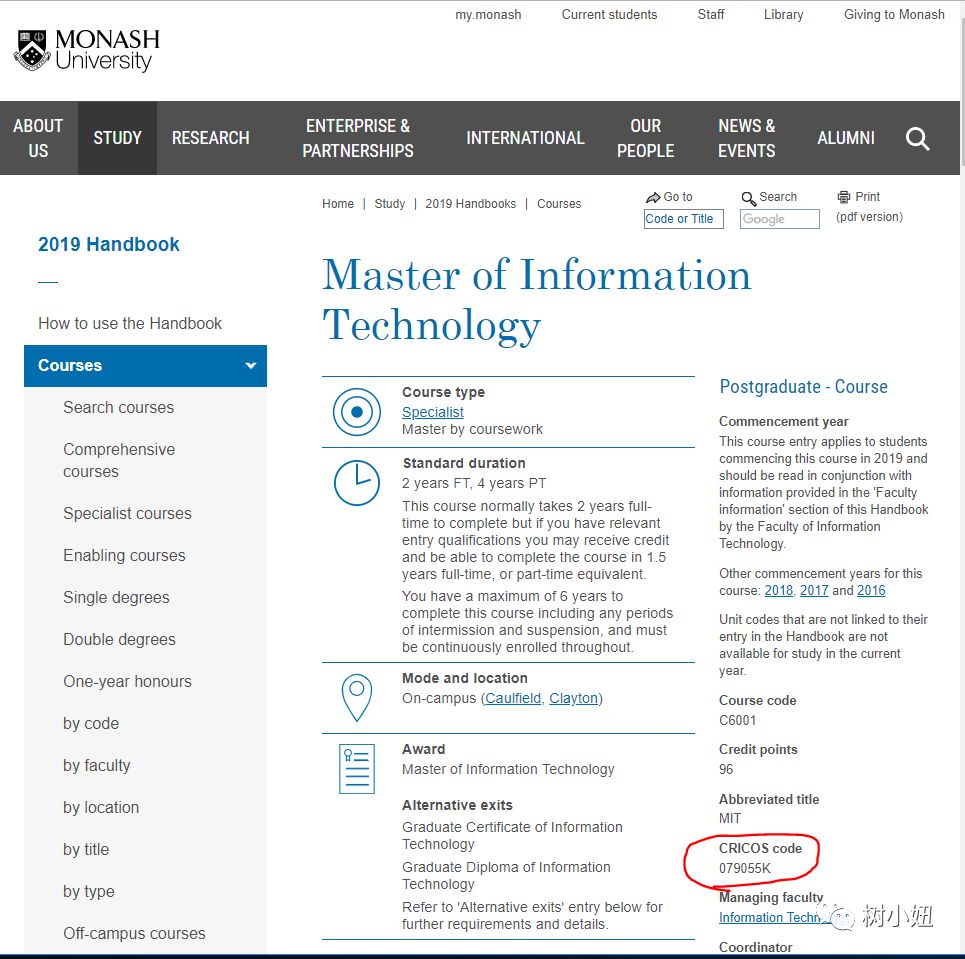Open Giving to Monash link
Screen dimensions: 965x959
point(894,14)
